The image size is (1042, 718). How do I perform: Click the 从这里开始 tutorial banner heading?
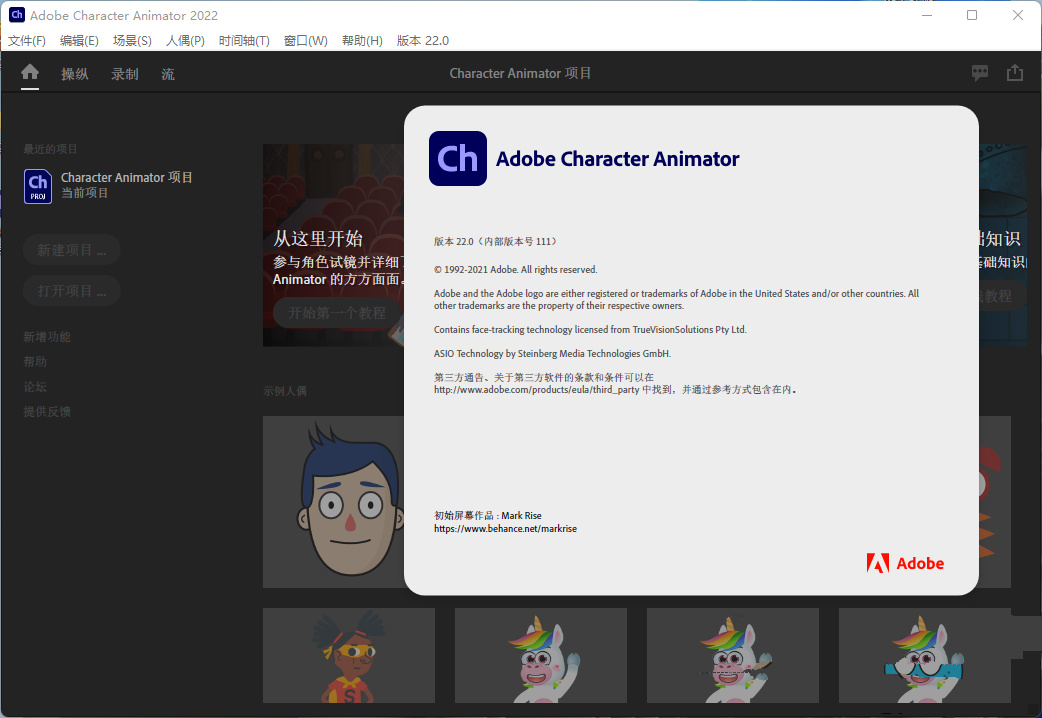[x=318, y=238]
